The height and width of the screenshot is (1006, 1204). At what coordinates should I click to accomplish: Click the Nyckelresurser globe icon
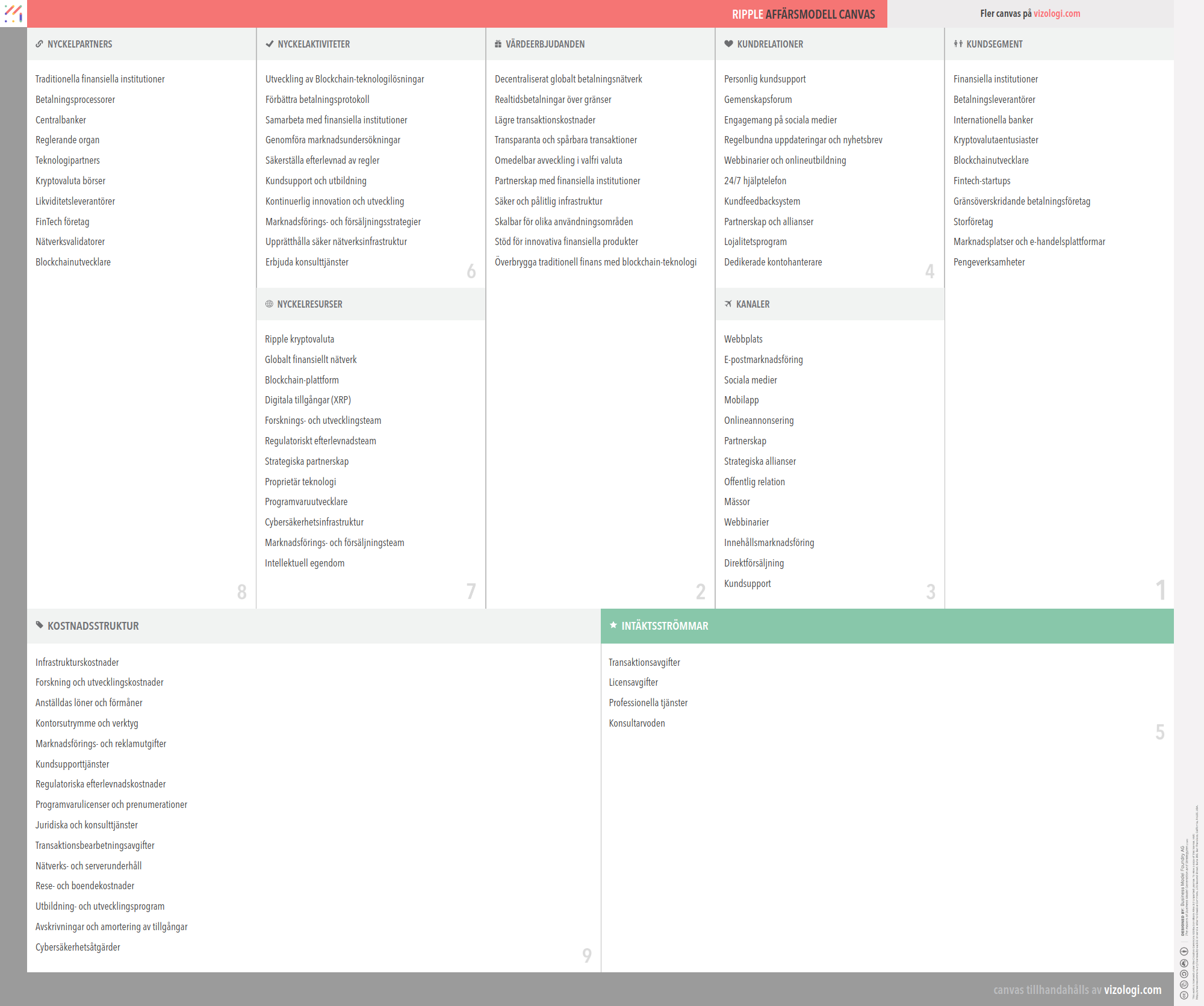tap(269, 304)
